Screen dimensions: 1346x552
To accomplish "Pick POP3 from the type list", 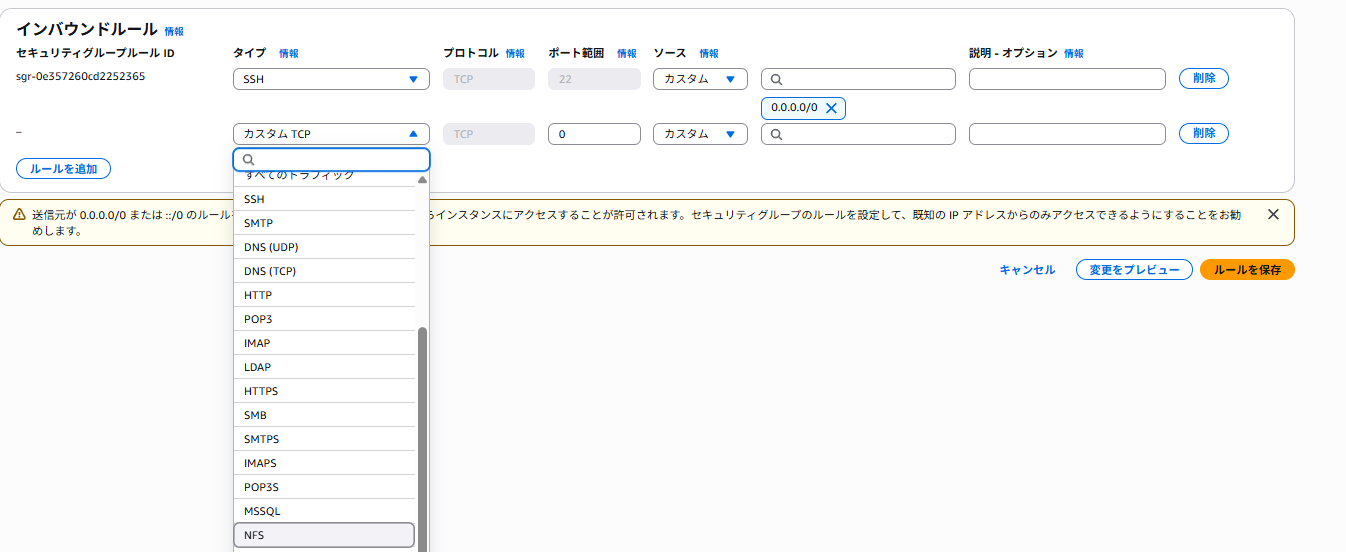I will (324, 319).
